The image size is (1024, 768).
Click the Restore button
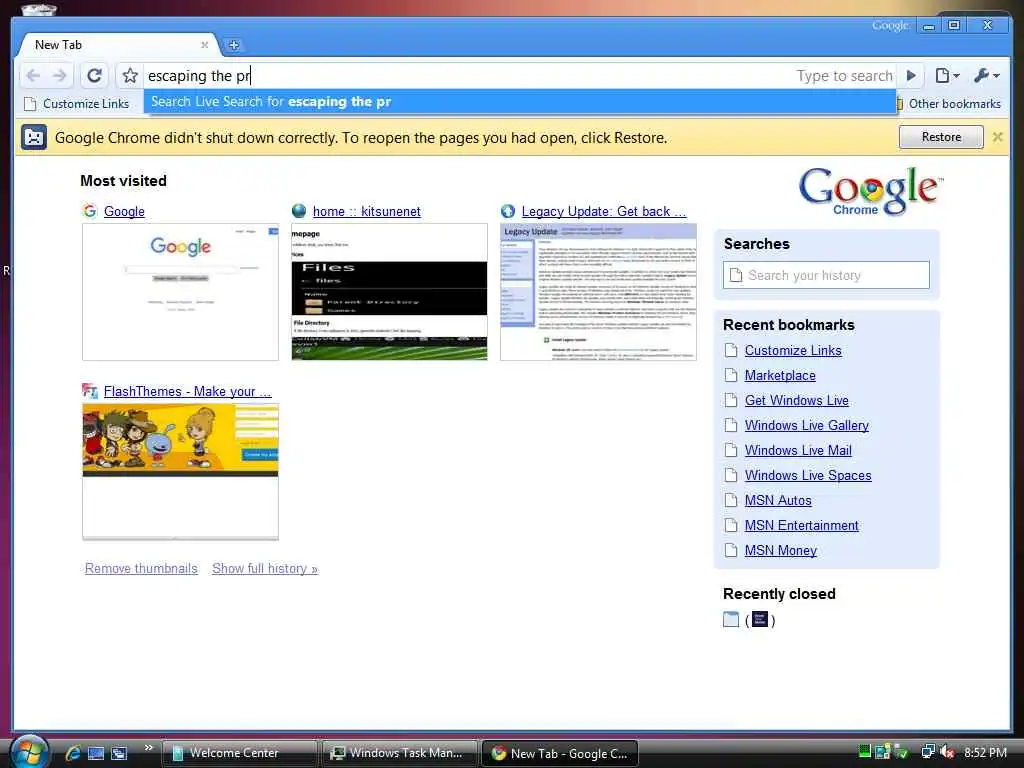941,137
